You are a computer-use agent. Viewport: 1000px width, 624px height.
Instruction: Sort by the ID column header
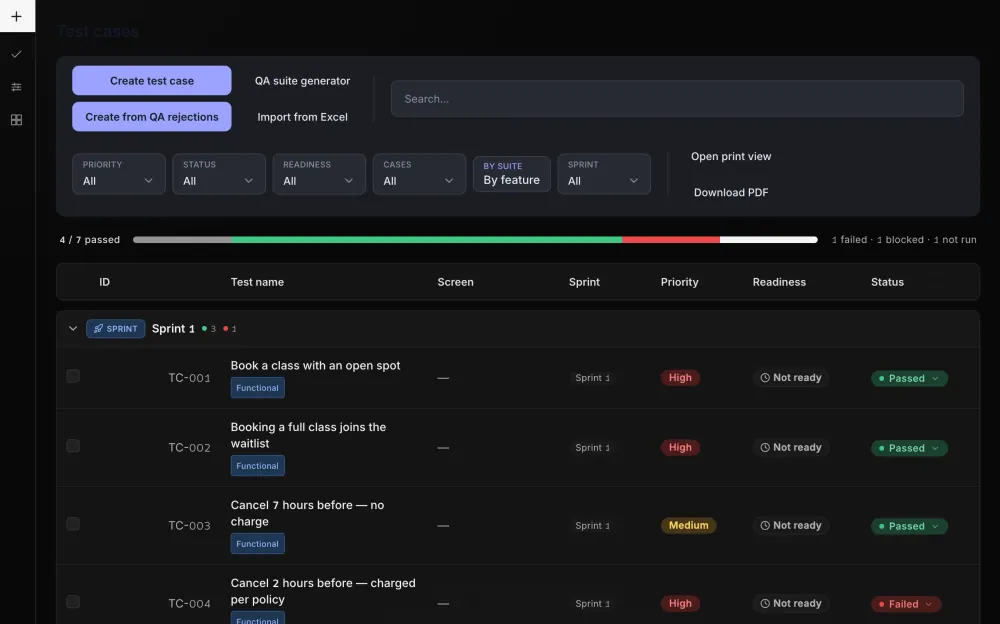click(x=105, y=282)
